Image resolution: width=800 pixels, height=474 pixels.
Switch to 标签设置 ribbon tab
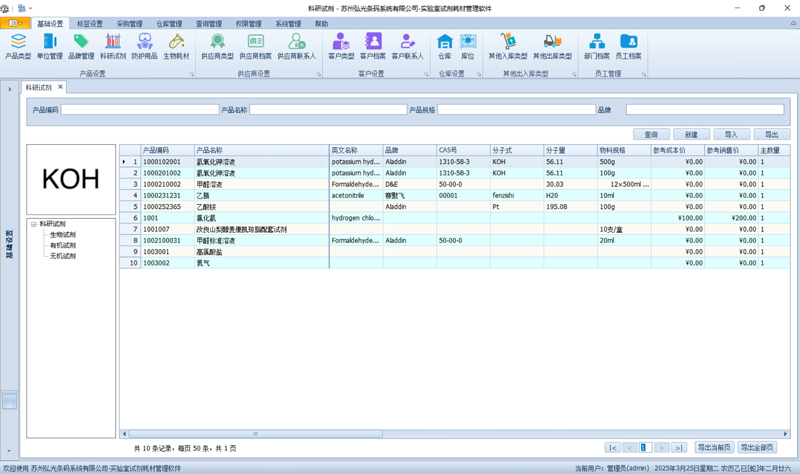pos(90,23)
